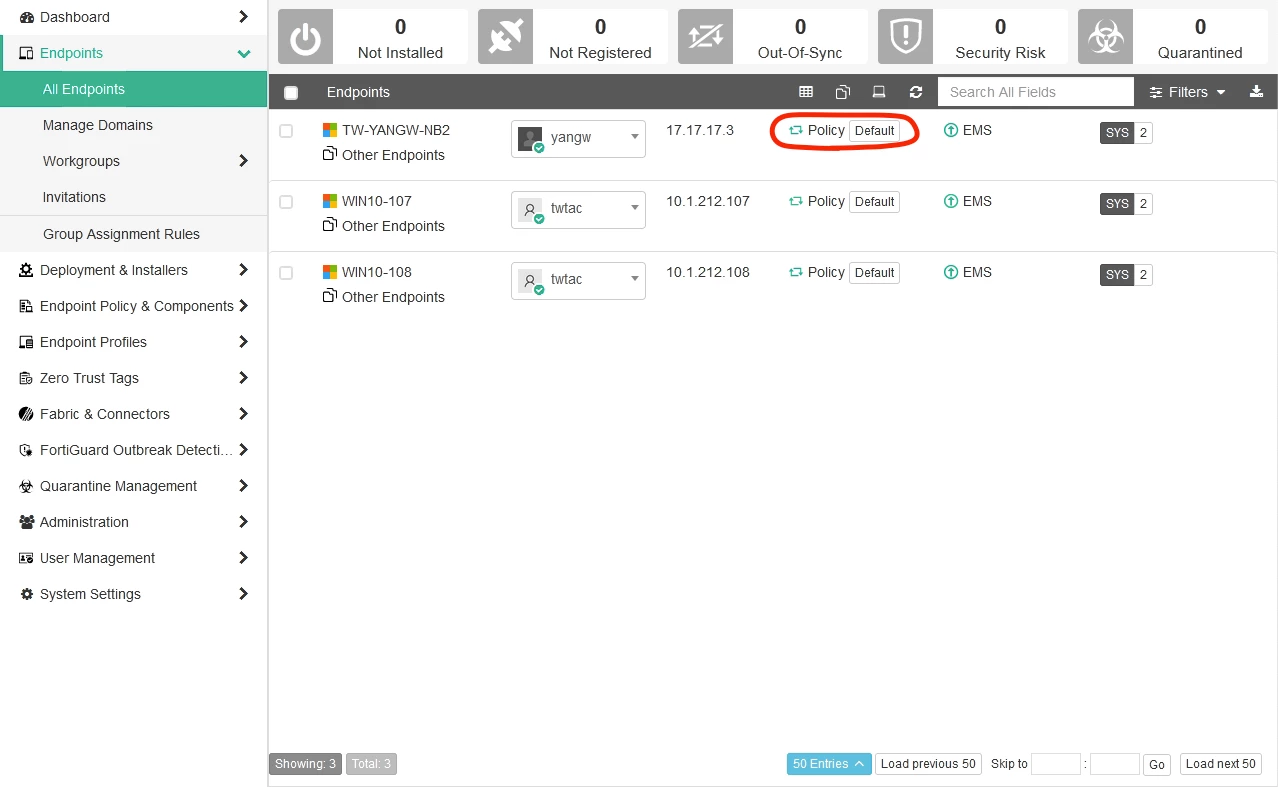Expand the Workgroups submenu chevron

click(243, 161)
